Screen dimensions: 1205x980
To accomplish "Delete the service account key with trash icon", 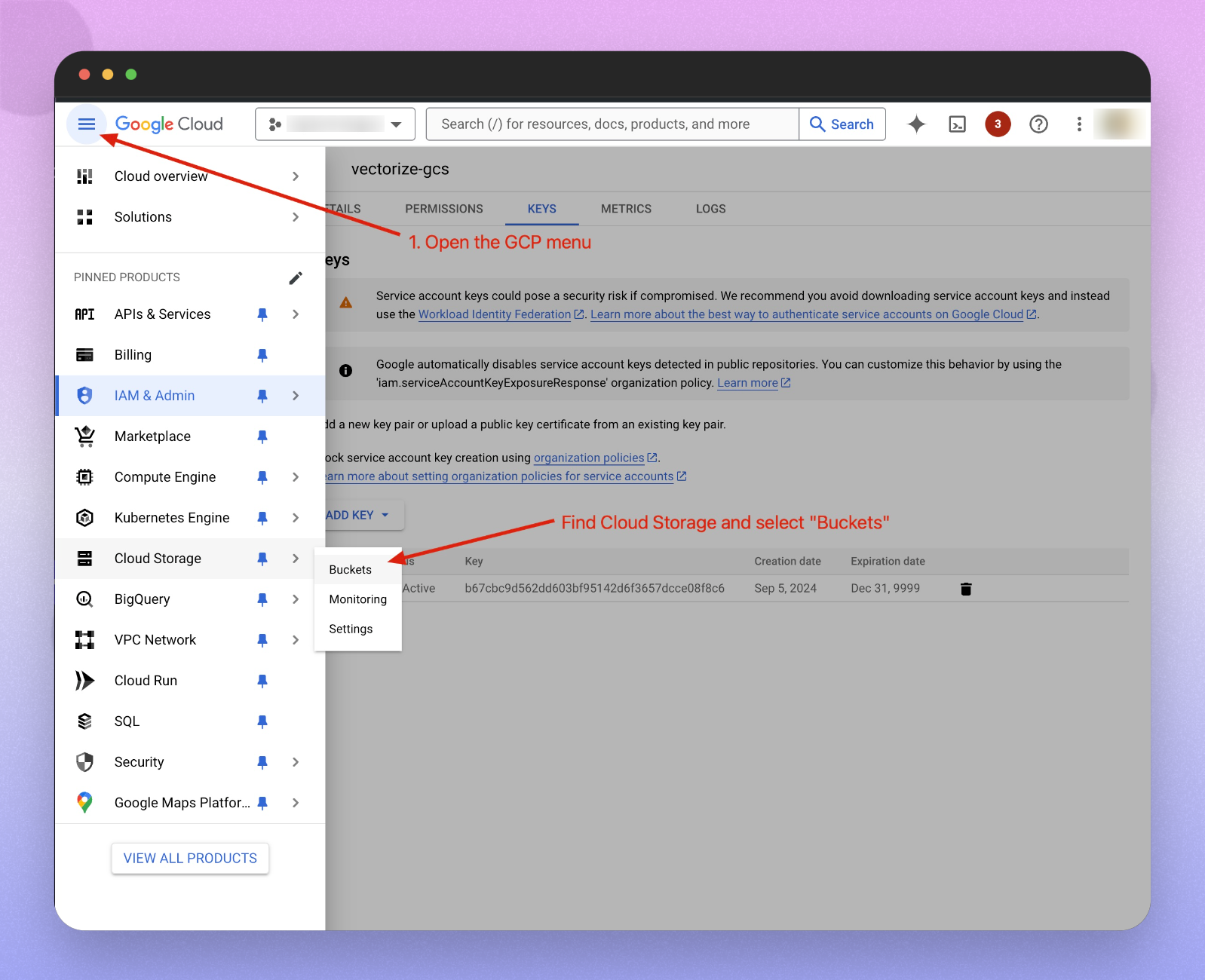I will pos(966,589).
